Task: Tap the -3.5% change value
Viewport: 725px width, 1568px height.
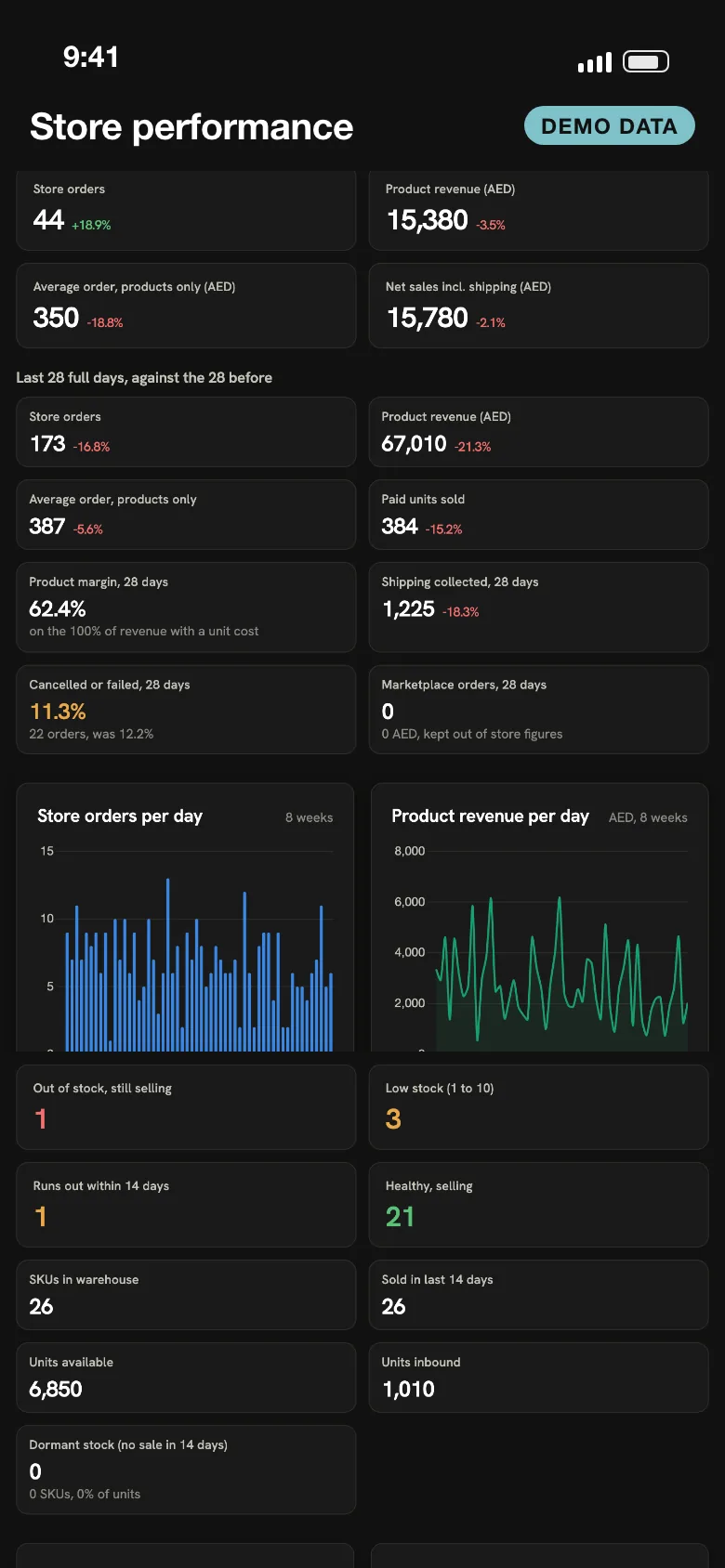Action: [491, 225]
